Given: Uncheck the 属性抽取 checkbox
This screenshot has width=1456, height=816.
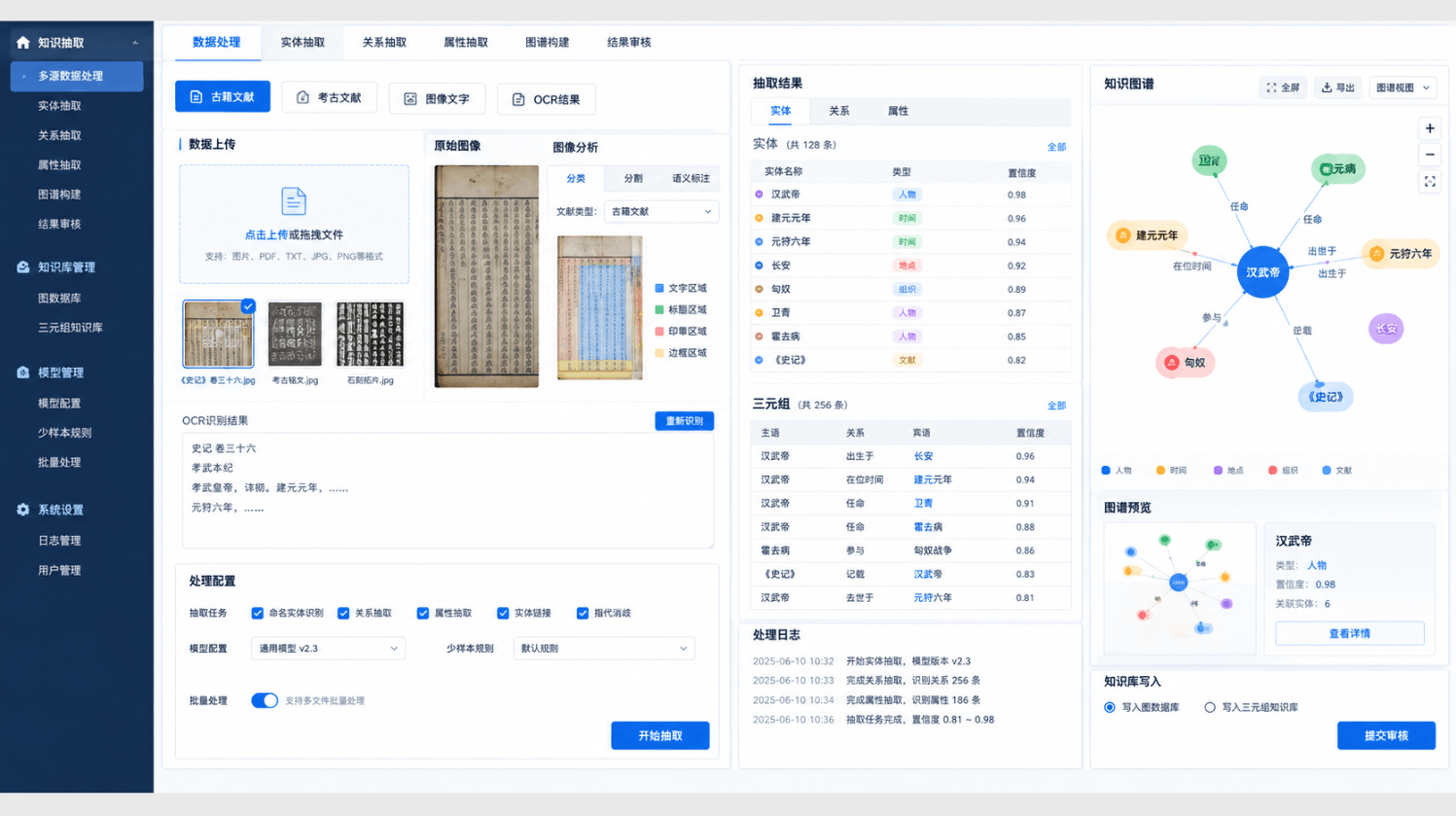Looking at the screenshot, I should click(423, 614).
